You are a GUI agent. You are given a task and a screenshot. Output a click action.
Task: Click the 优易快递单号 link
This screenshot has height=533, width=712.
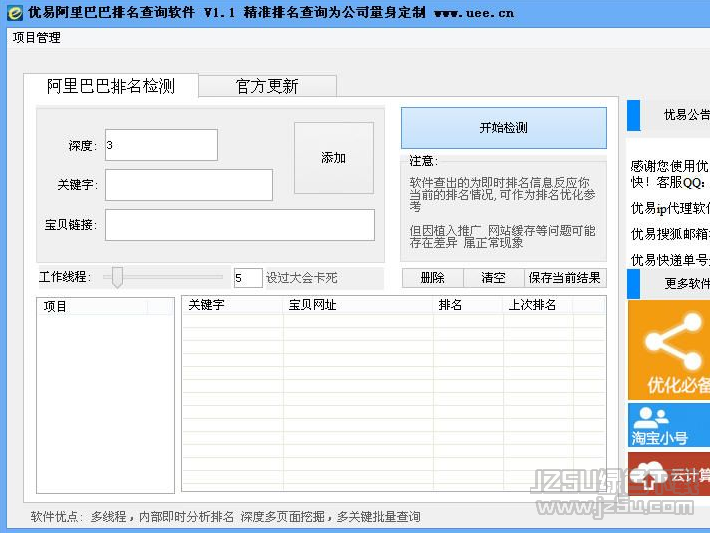(x=670, y=260)
